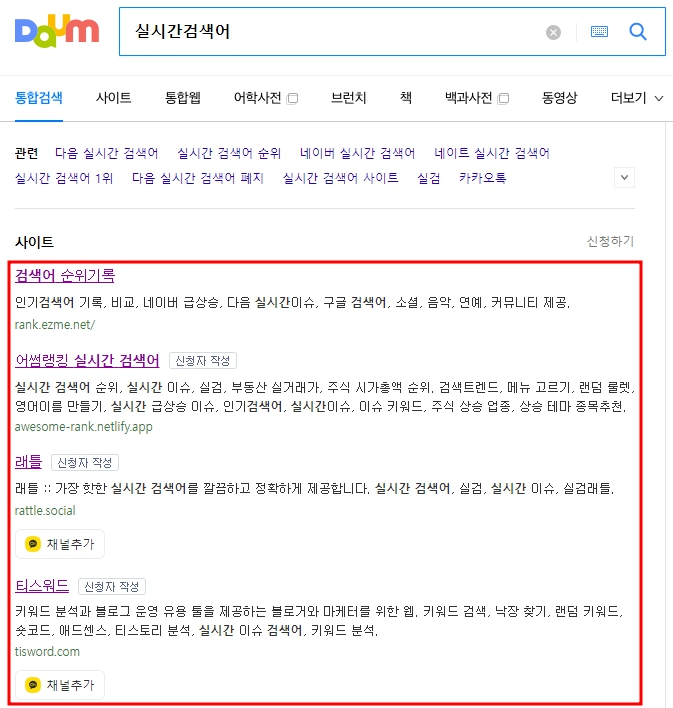Click related search 네이트 실시간 검색어

point(491,153)
